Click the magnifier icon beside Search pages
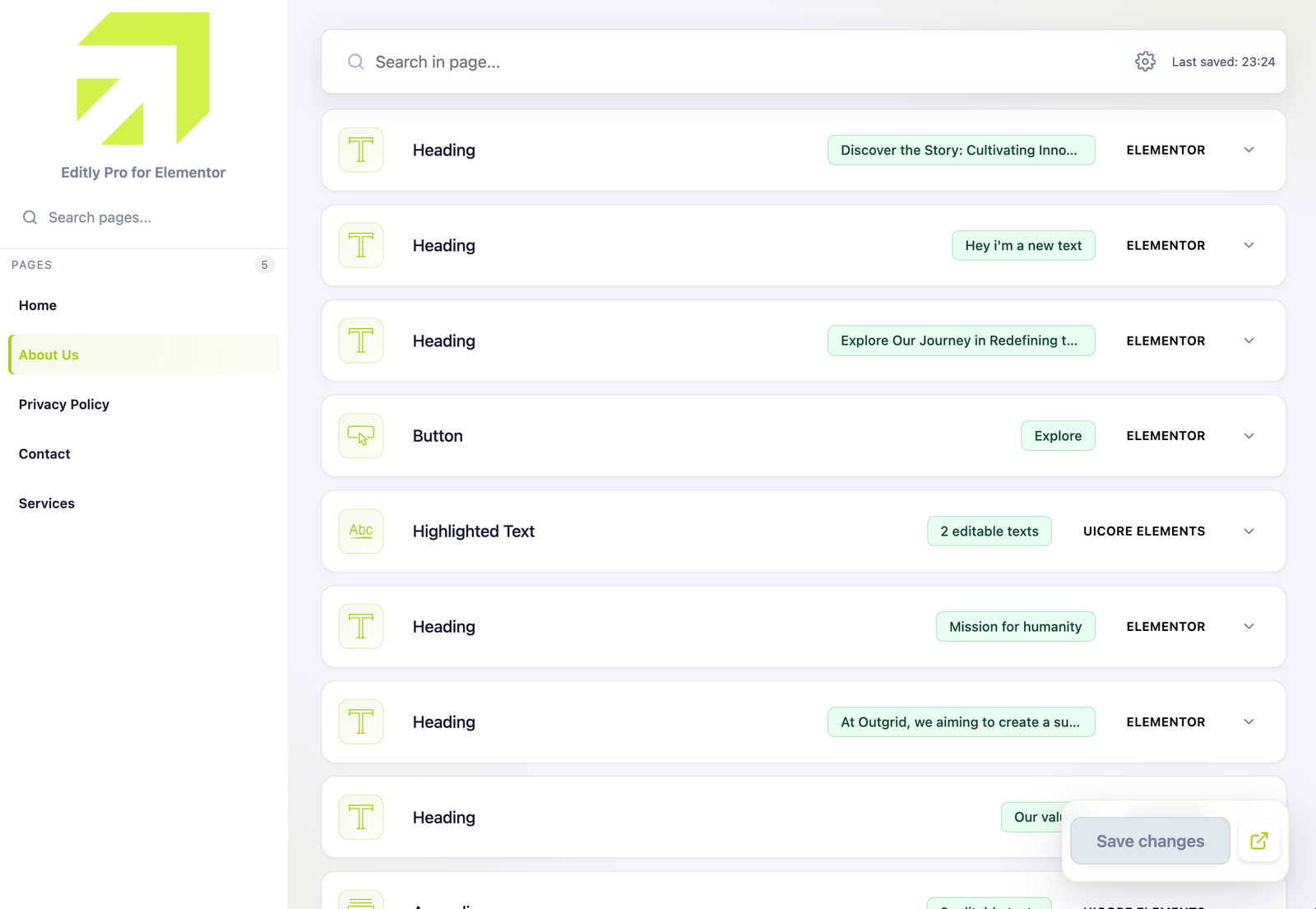This screenshot has height=909, width=1316. click(30, 217)
